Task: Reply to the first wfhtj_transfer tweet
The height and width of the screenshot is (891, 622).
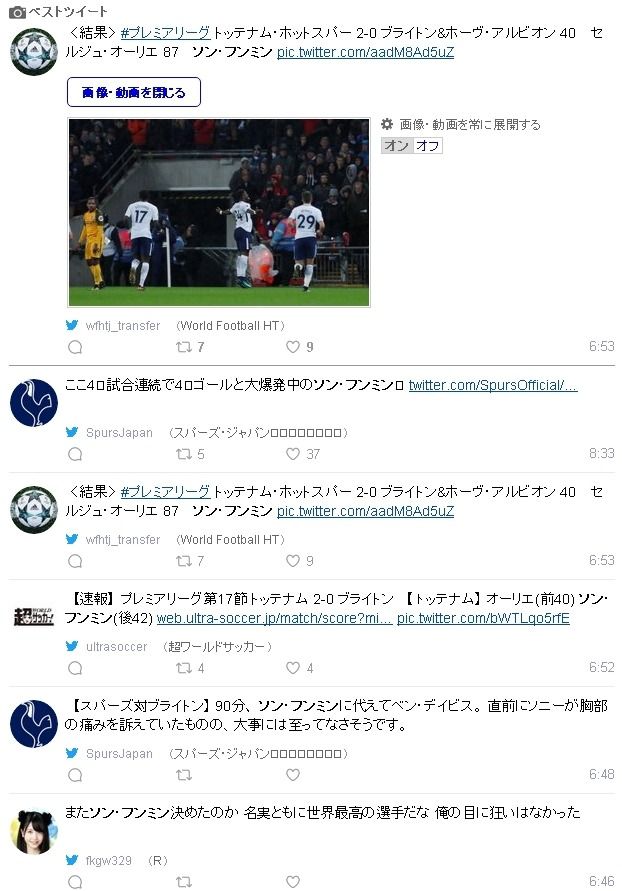Action: 75,347
